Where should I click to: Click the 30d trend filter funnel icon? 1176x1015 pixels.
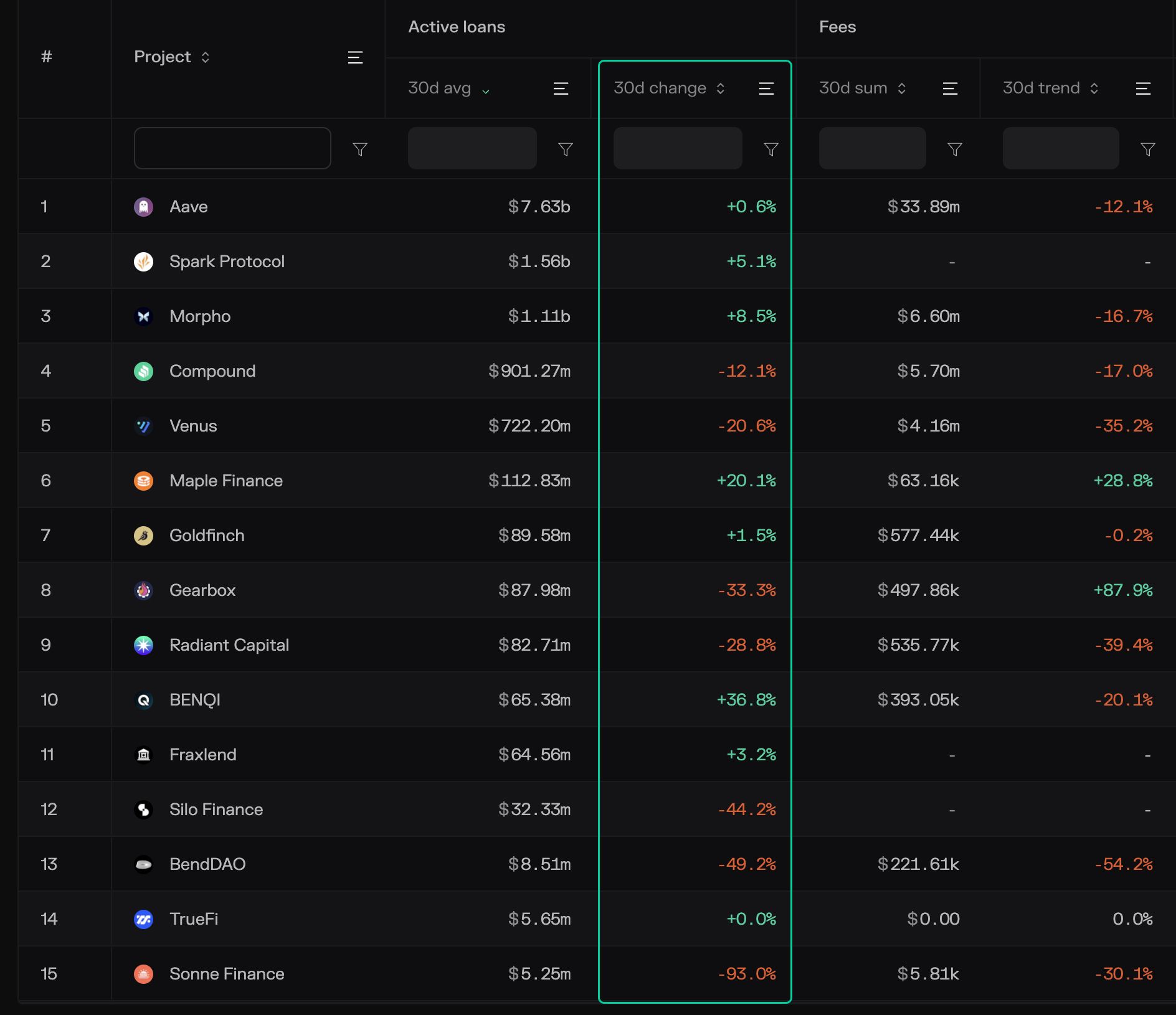point(1148,149)
